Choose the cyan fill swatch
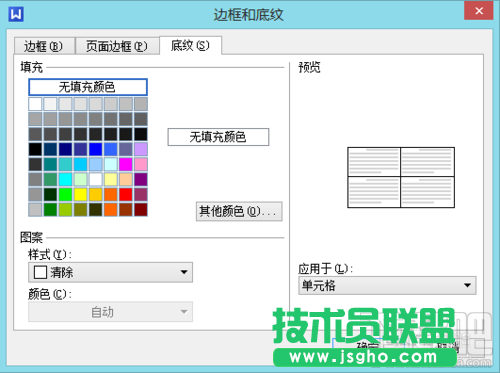 click(x=65, y=179)
